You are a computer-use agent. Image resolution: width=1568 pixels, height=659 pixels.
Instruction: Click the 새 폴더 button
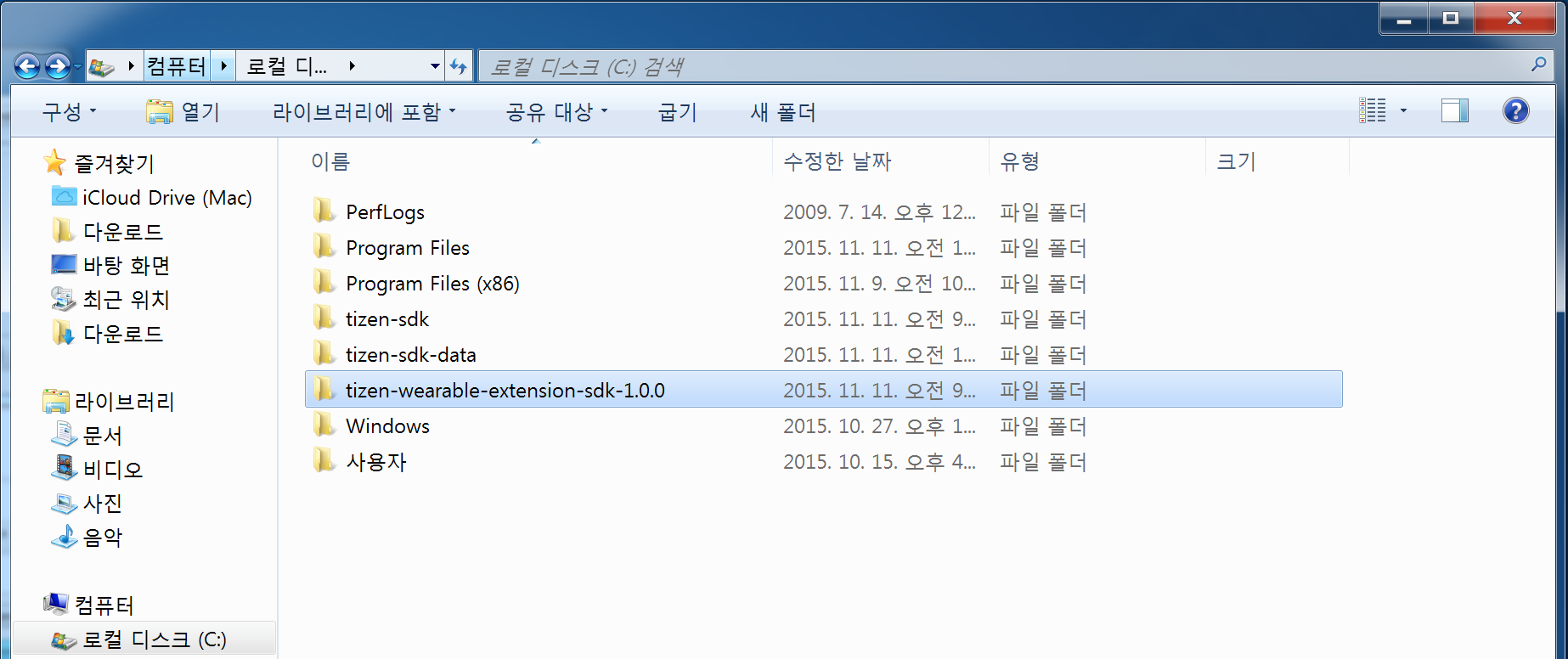(783, 112)
